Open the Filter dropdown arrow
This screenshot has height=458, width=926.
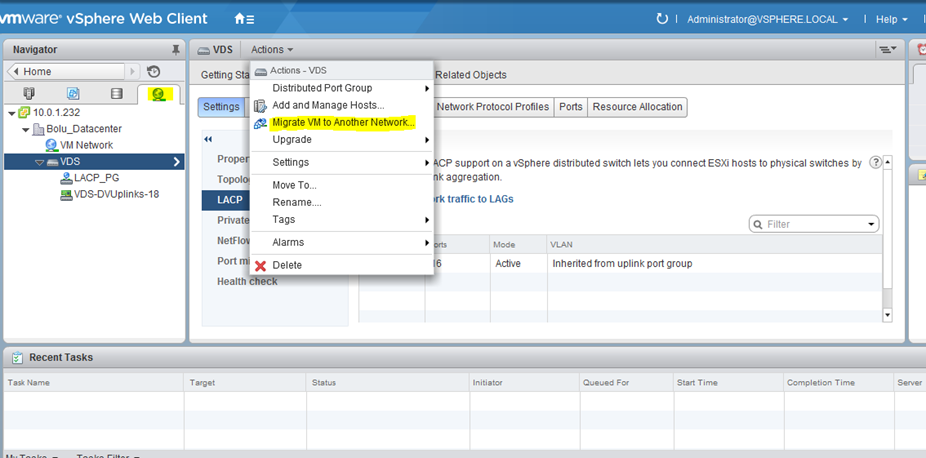click(x=870, y=225)
